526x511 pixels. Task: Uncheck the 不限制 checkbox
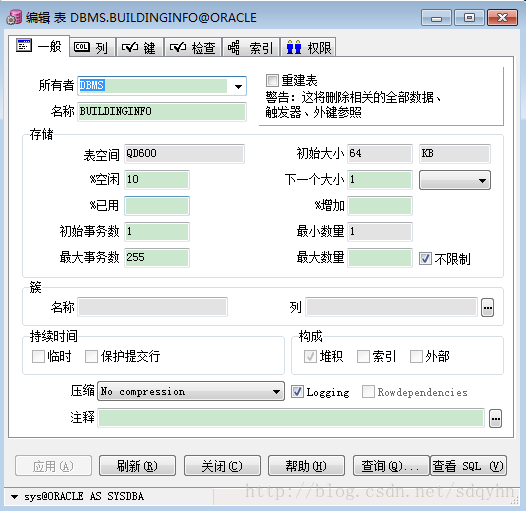425,258
